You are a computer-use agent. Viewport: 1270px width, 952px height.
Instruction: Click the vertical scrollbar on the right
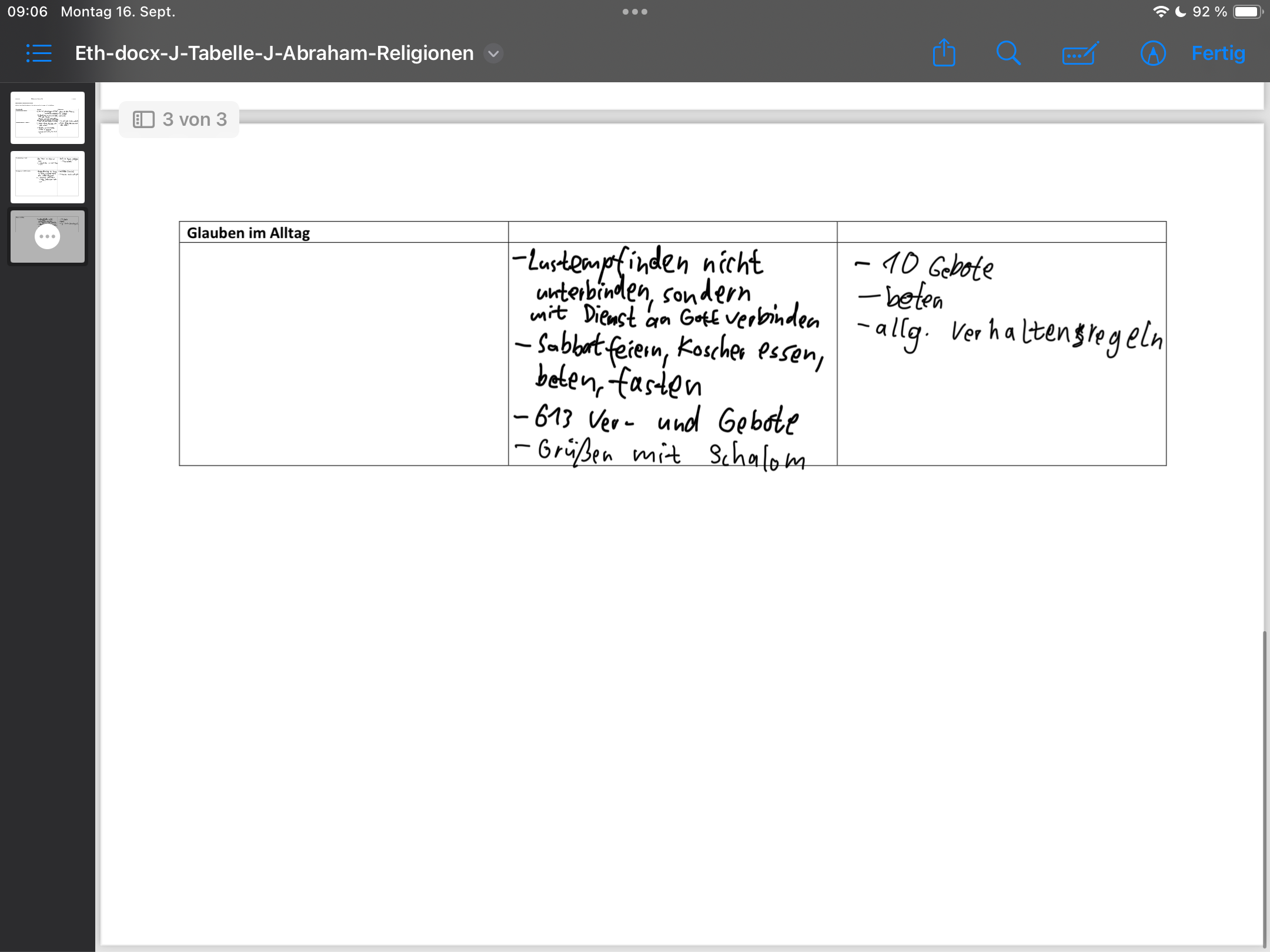point(1264,787)
